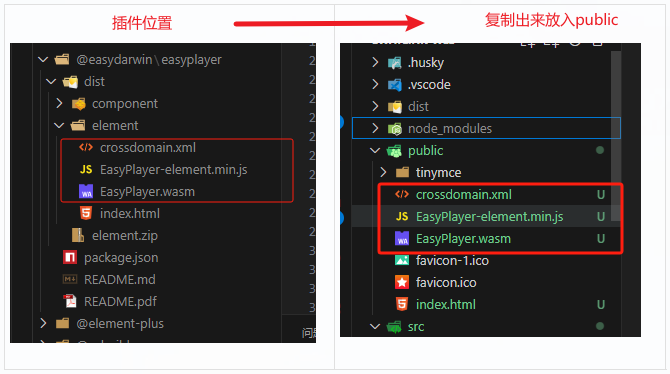The image size is (670, 374).
Task: Open index.html in the public folder
Action: pyautogui.click(x=446, y=304)
